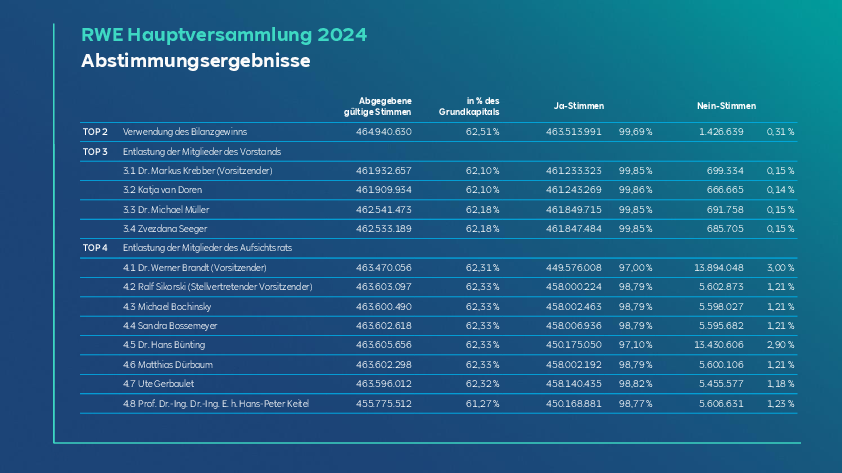842x473 pixels.
Task: Click the value 463.600.490
Action: coord(383,307)
